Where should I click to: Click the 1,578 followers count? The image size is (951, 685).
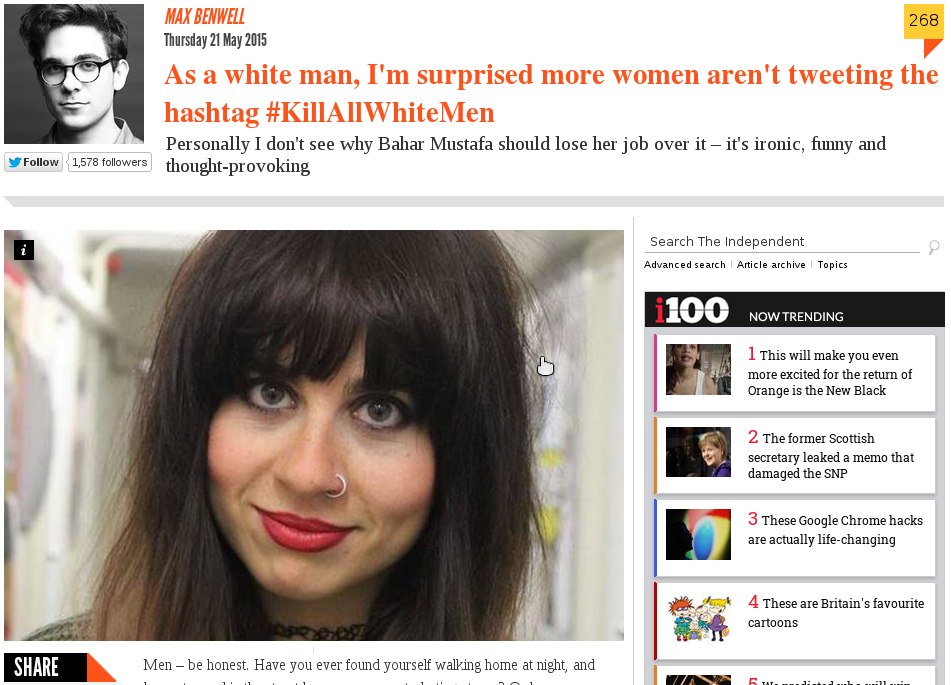pyautogui.click(x=110, y=162)
